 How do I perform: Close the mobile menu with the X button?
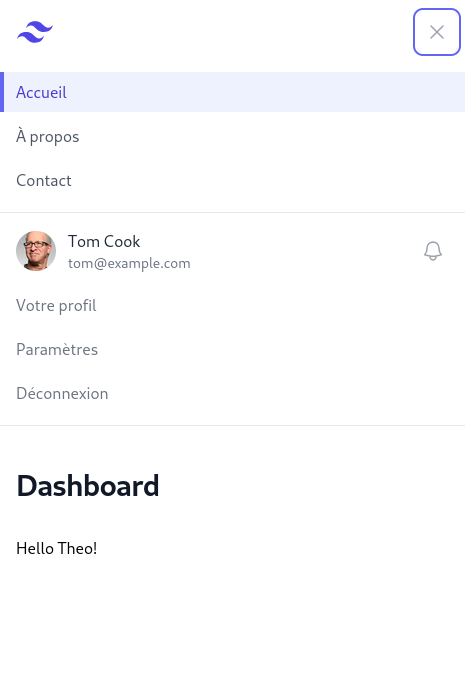coord(437,32)
